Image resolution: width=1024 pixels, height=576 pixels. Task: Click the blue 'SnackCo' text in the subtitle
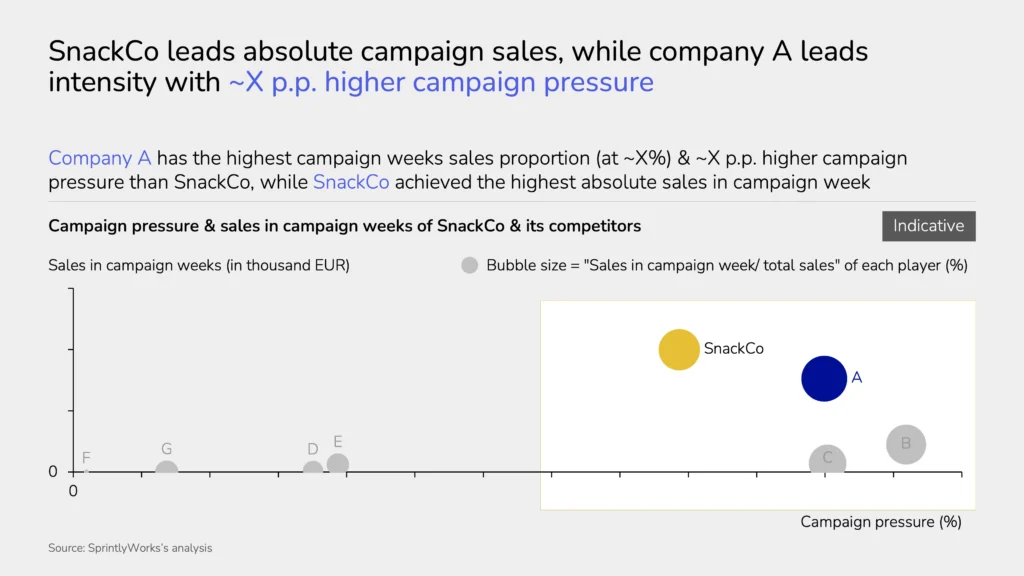[351, 182]
